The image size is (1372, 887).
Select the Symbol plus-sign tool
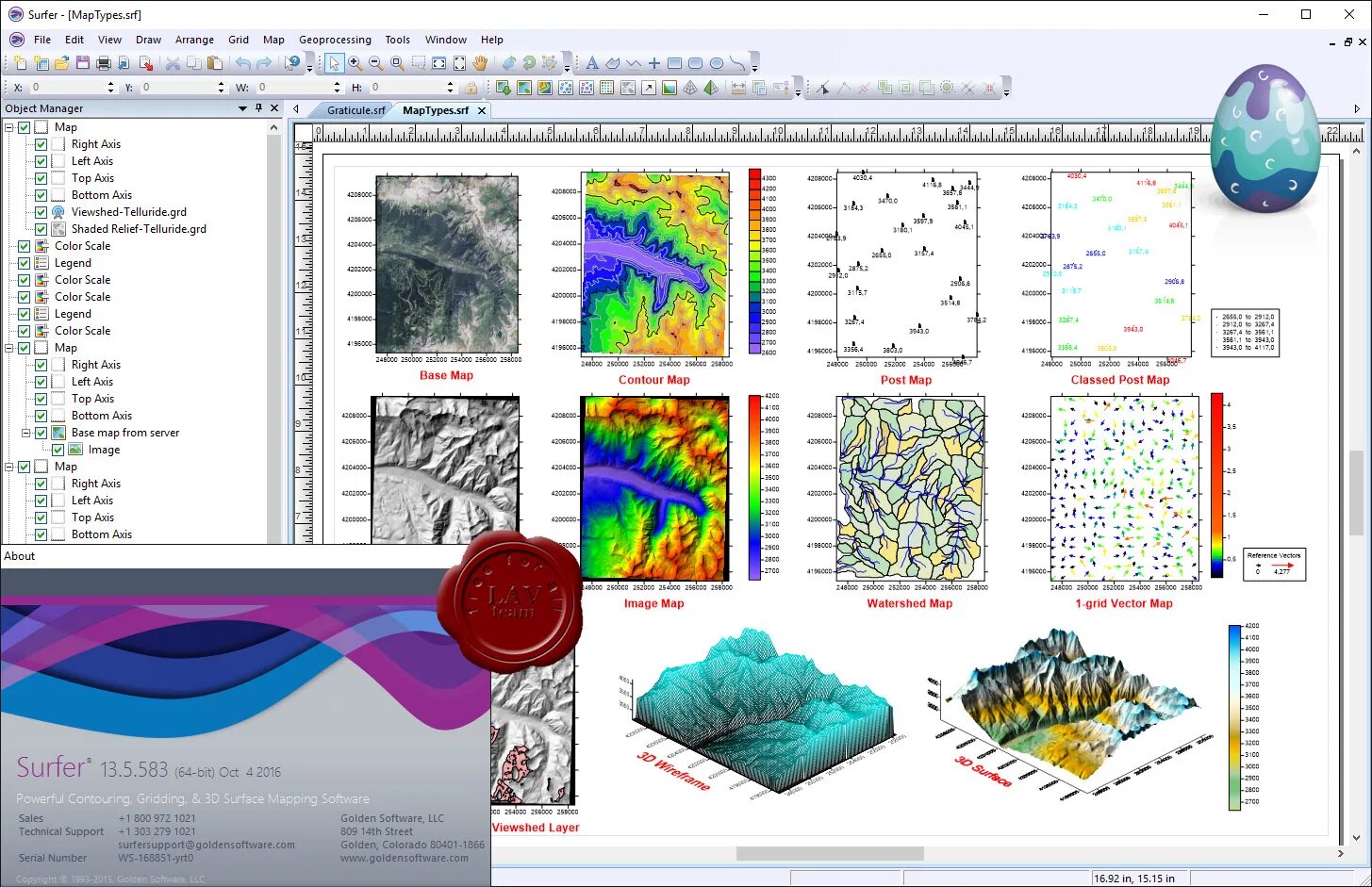tap(654, 63)
